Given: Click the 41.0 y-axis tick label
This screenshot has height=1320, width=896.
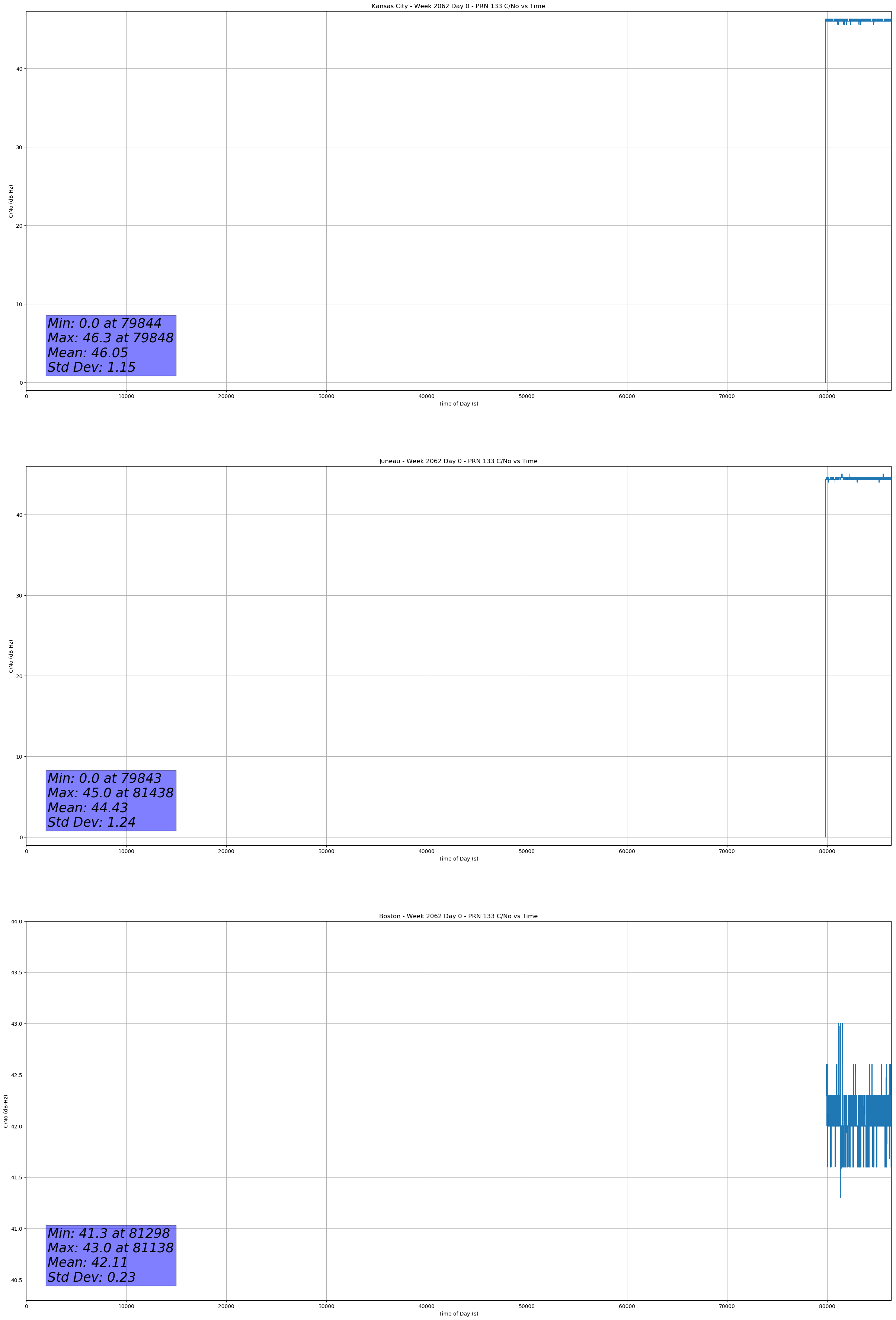Looking at the screenshot, I should pos(17,1229).
